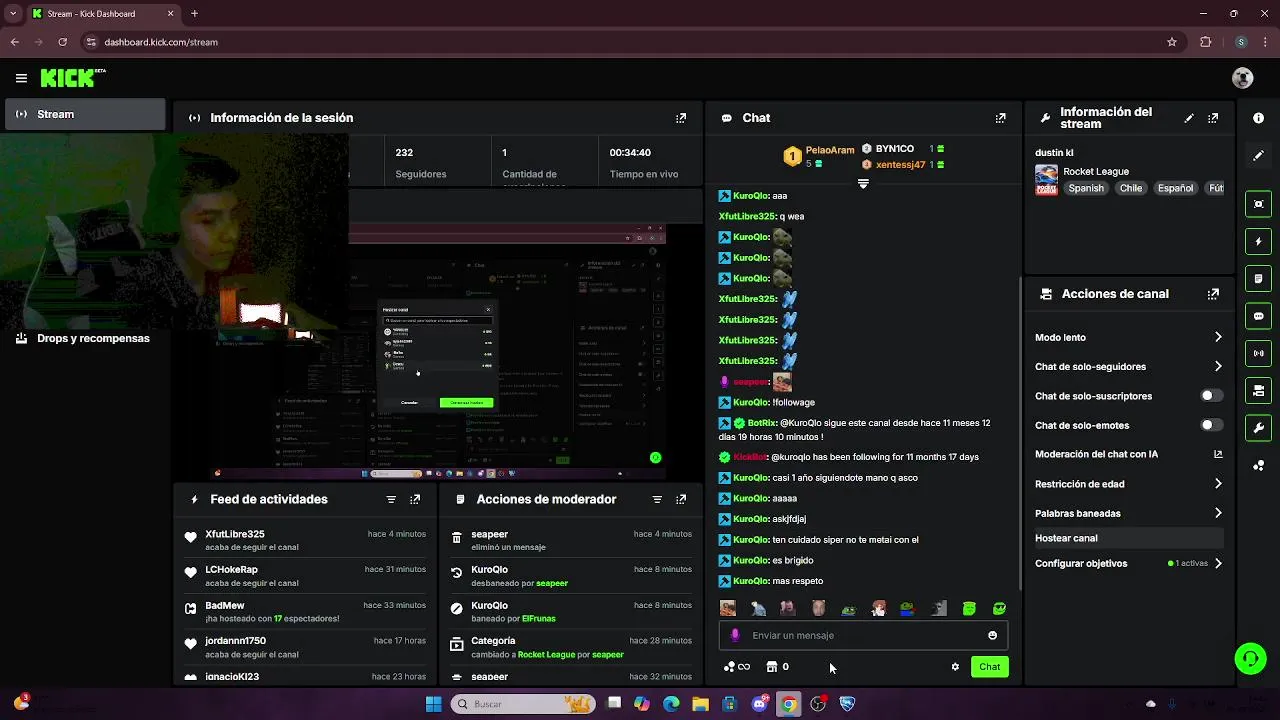Open Drops y recompensas sidebar item

click(x=84, y=338)
